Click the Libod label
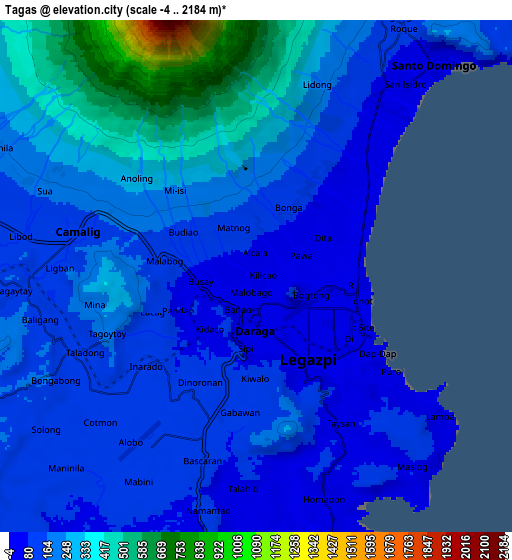Screen dimensions: 512x560 [21, 237]
